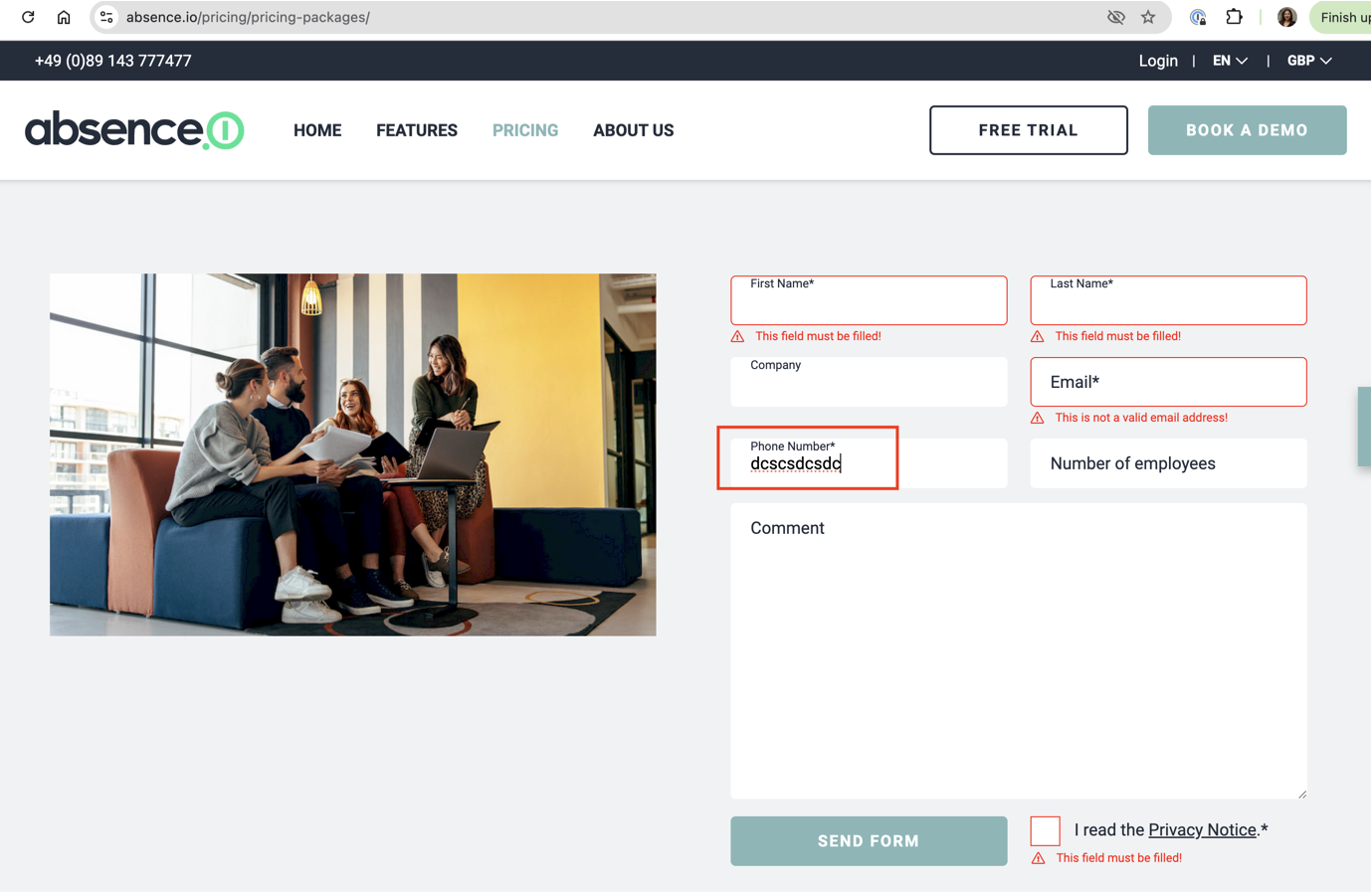The height and width of the screenshot is (892, 1372).
Task: Open site information icon in address bar
Action: coord(106,17)
